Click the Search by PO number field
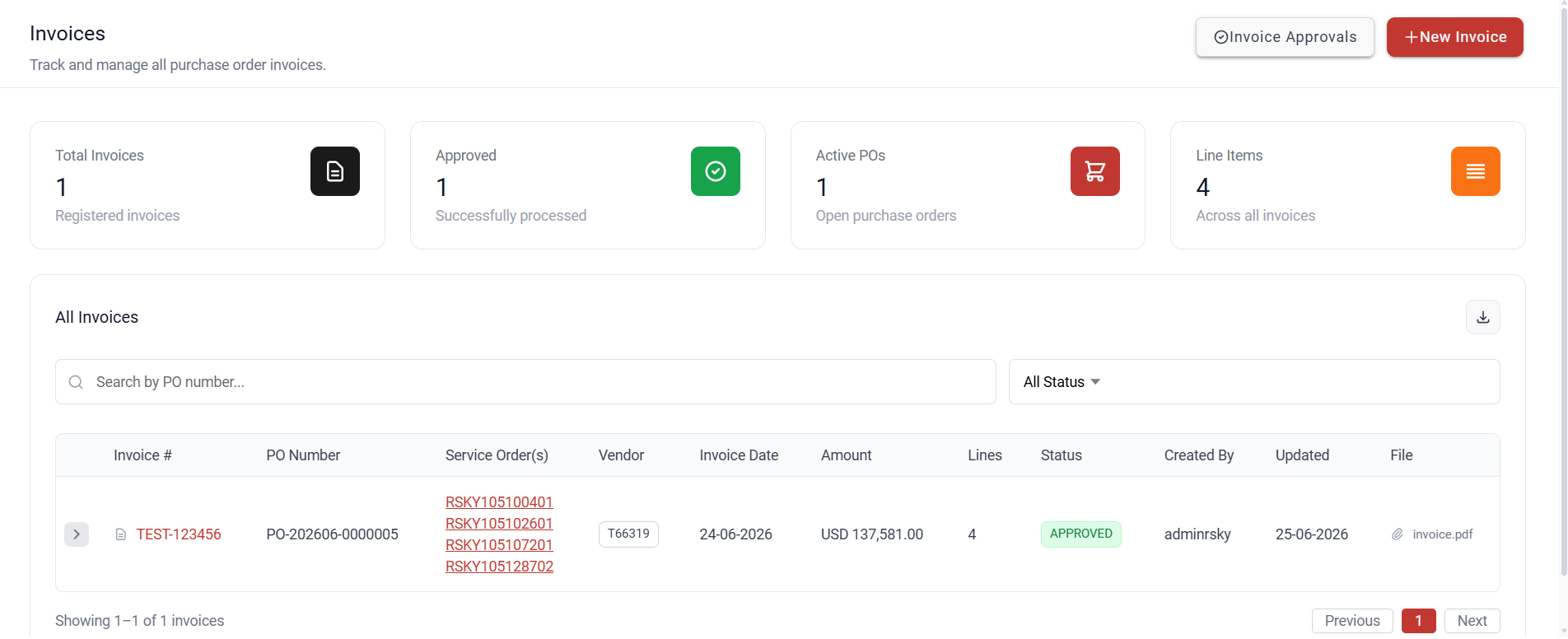The image size is (1568, 639). click(525, 382)
